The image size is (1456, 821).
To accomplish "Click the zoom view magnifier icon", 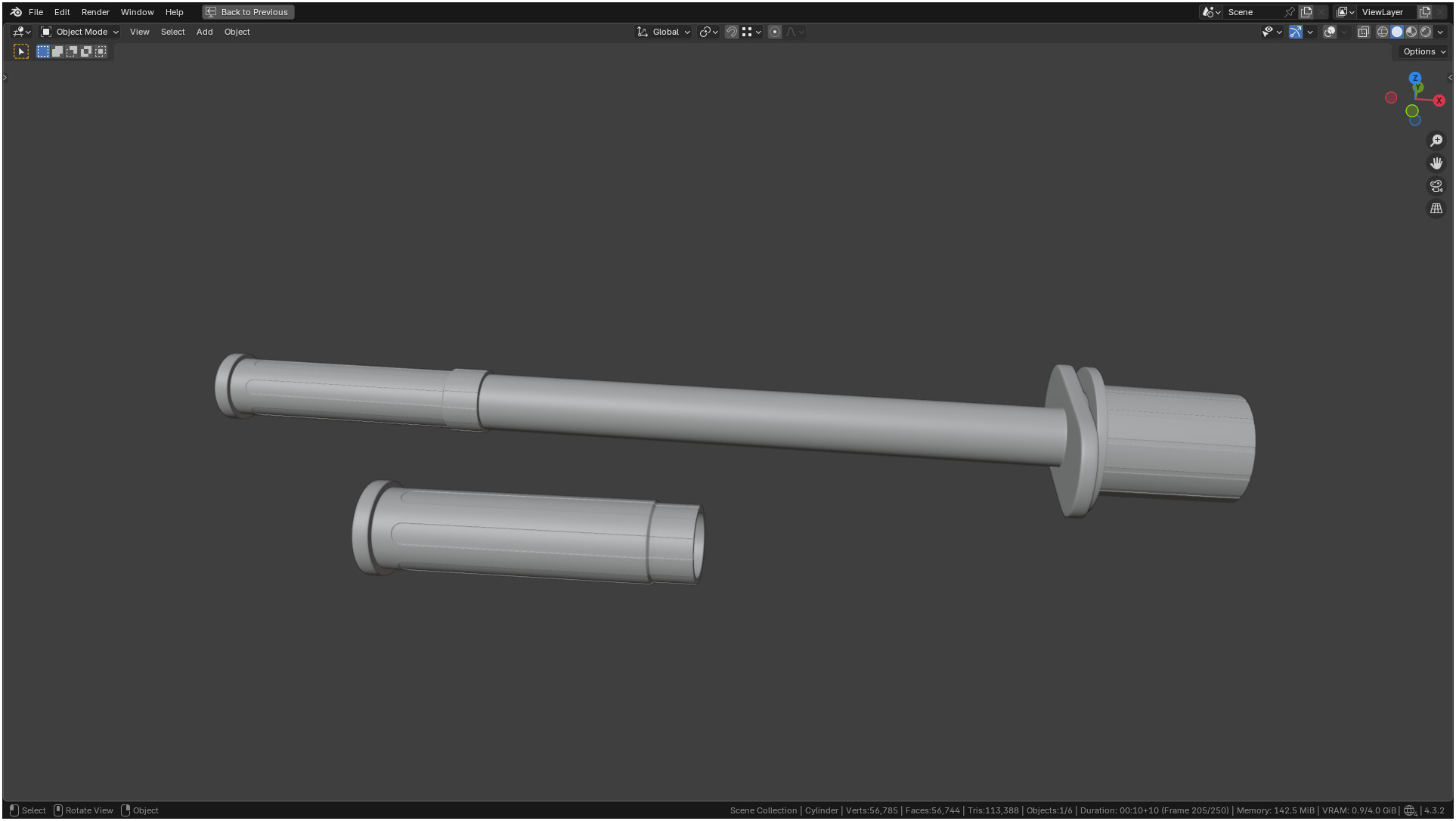I will coord(1436,141).
